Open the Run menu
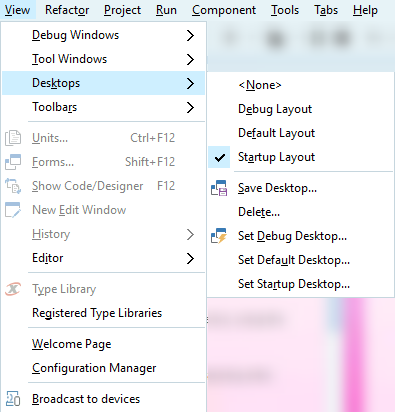The height and width of the screenshot is (412, 395). click(166, 10)
